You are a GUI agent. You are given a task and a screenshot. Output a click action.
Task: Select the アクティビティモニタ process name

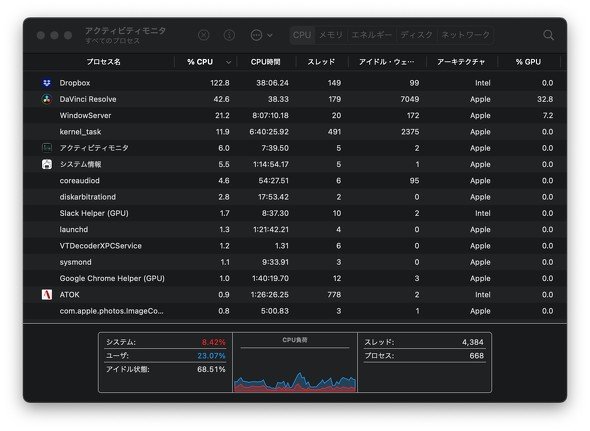tap(94, 148)
